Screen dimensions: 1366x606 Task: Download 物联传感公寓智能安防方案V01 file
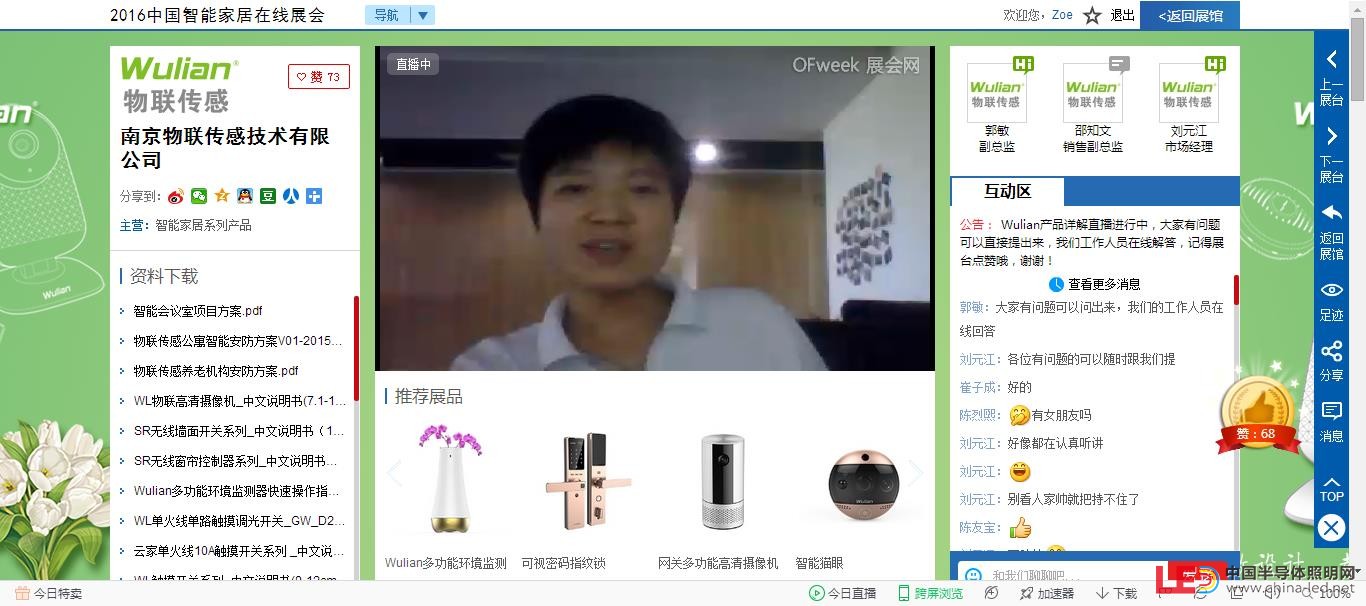point(239,341)
